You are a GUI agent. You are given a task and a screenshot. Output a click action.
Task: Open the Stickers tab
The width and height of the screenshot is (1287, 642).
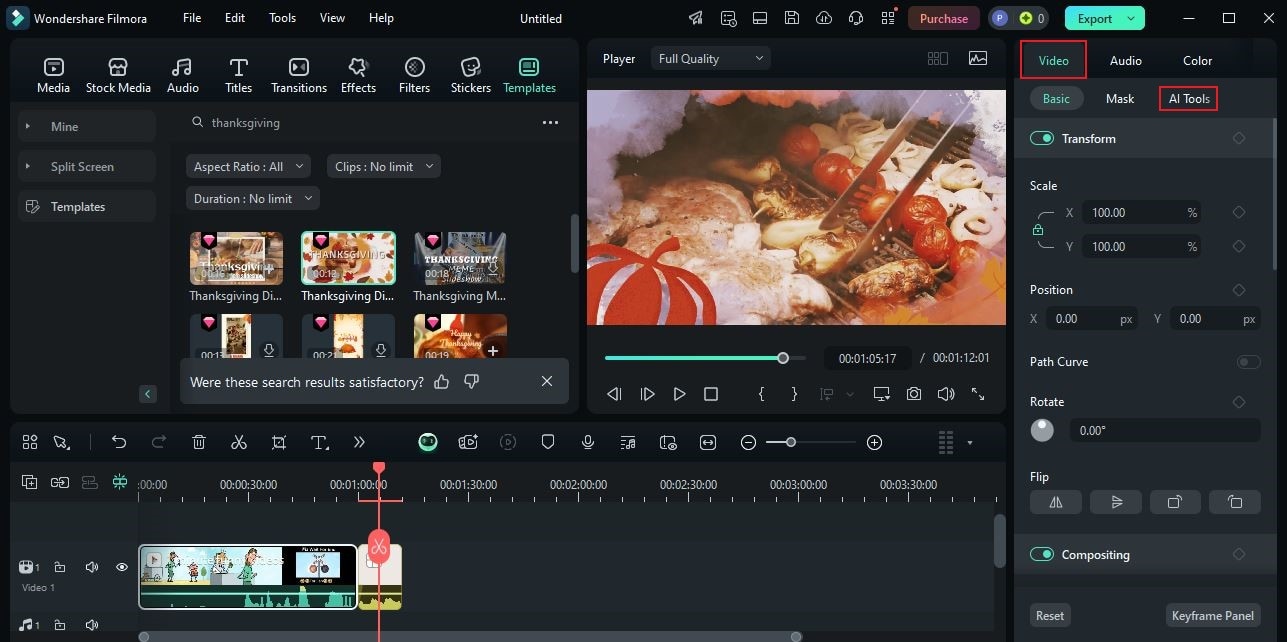point(470,75)
